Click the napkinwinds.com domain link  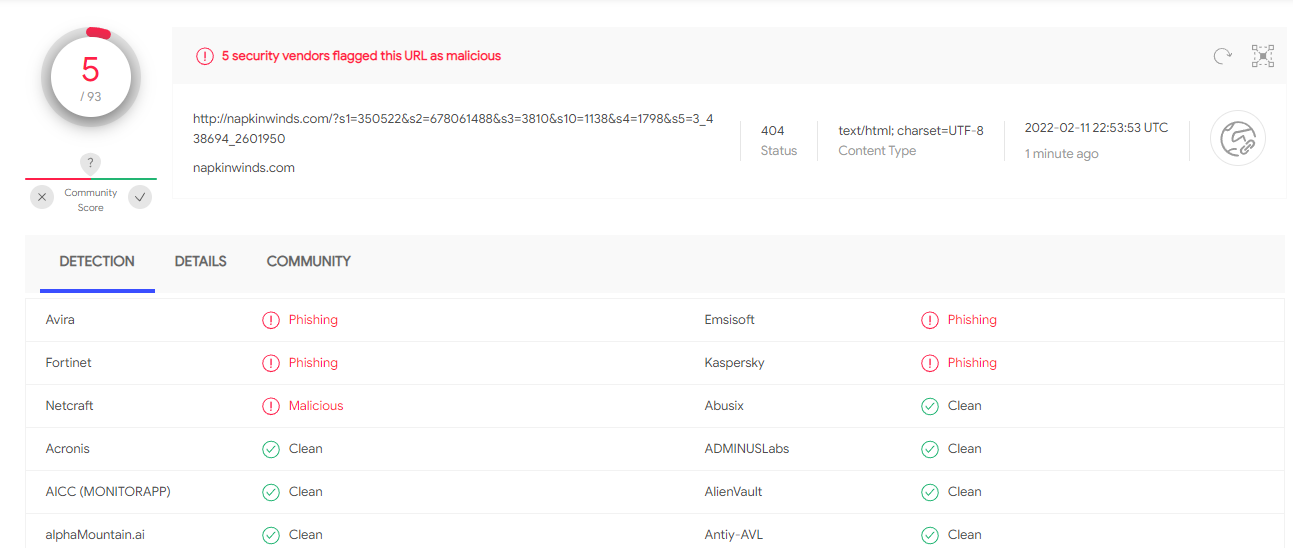243,168
